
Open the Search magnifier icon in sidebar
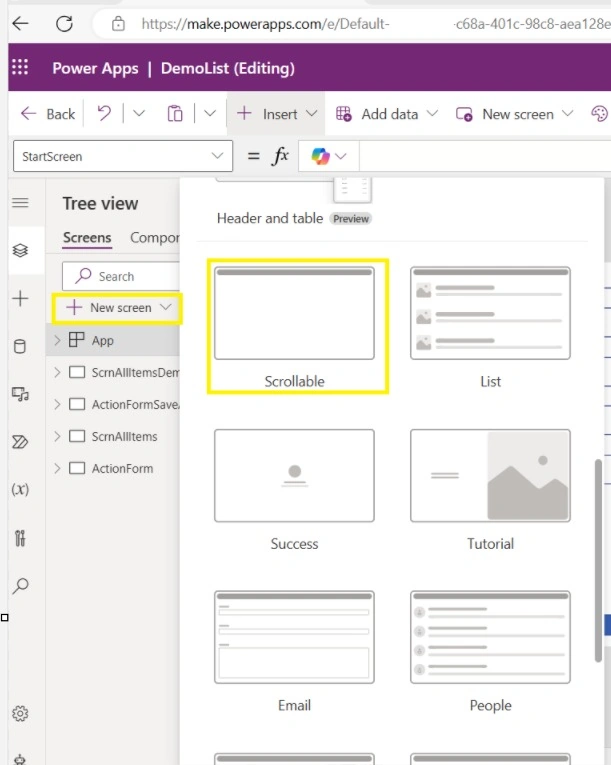click(x=20, y=585)
